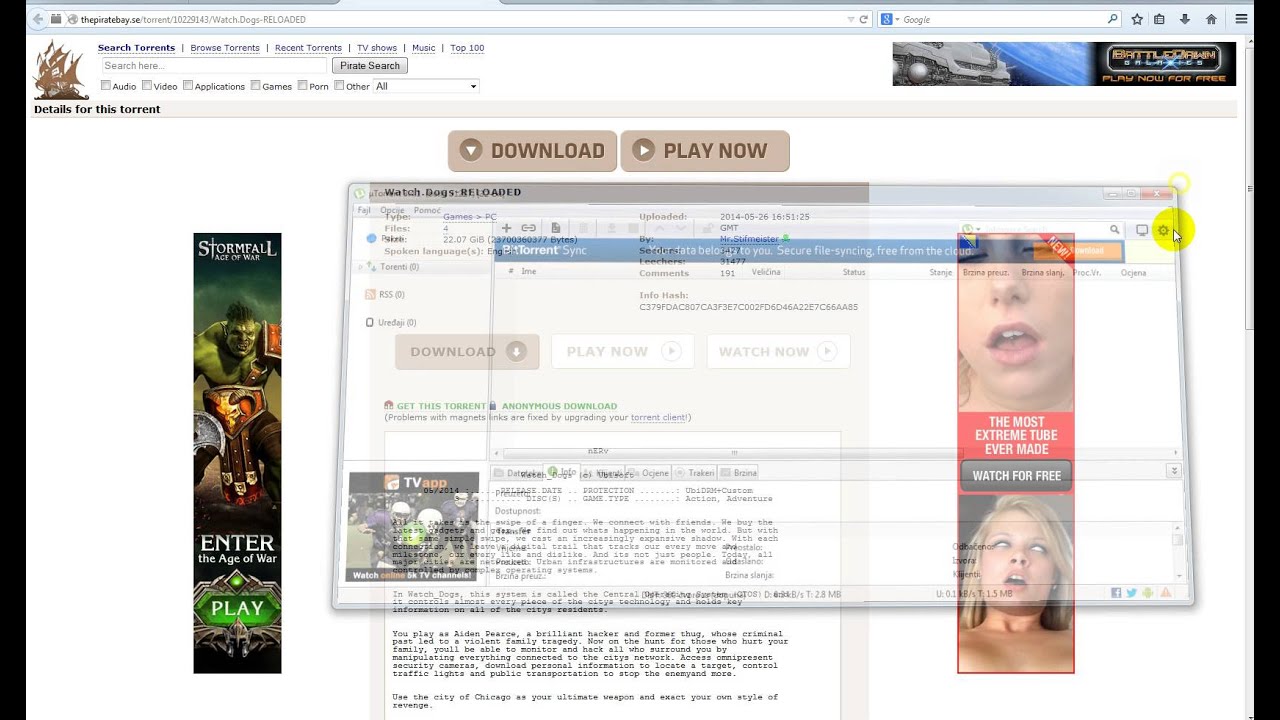1280x720 pixels.
Task: Open the Firefox bookmarks list icon
Action: (1159, 19)
